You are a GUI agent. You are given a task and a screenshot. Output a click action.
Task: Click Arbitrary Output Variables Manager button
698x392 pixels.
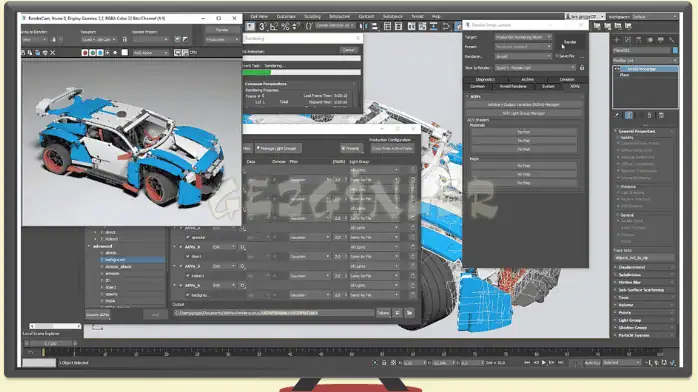pyautogui.click(x=524, y=105)
